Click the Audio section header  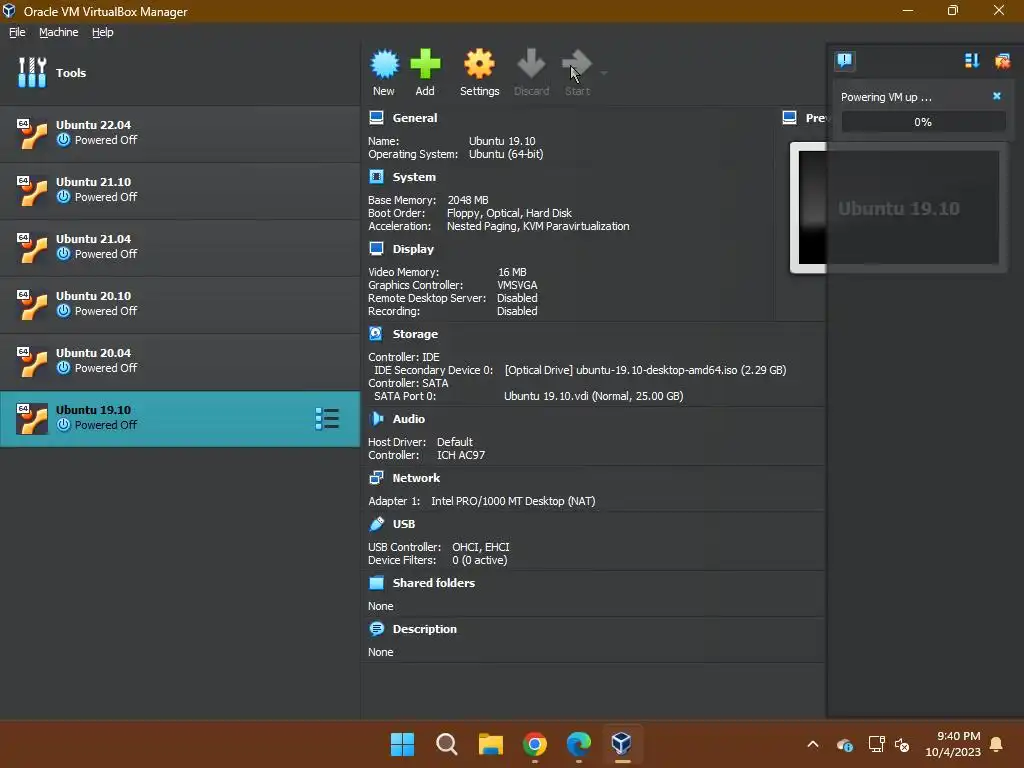click(408, 419)
